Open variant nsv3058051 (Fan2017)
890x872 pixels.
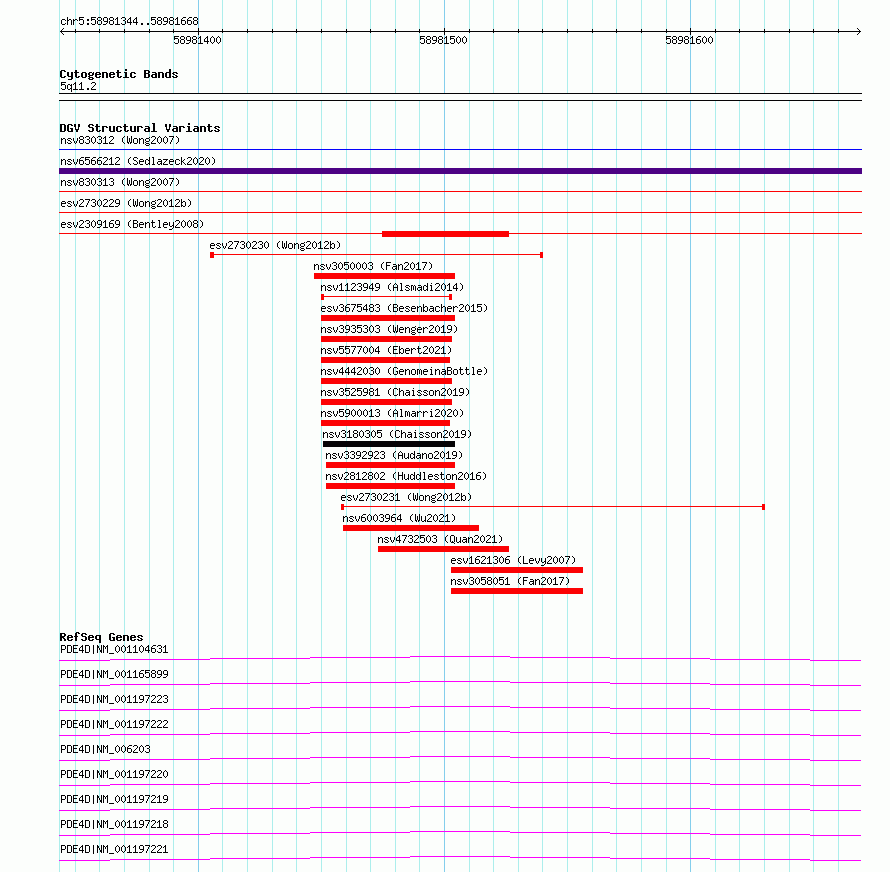[510, 581]
